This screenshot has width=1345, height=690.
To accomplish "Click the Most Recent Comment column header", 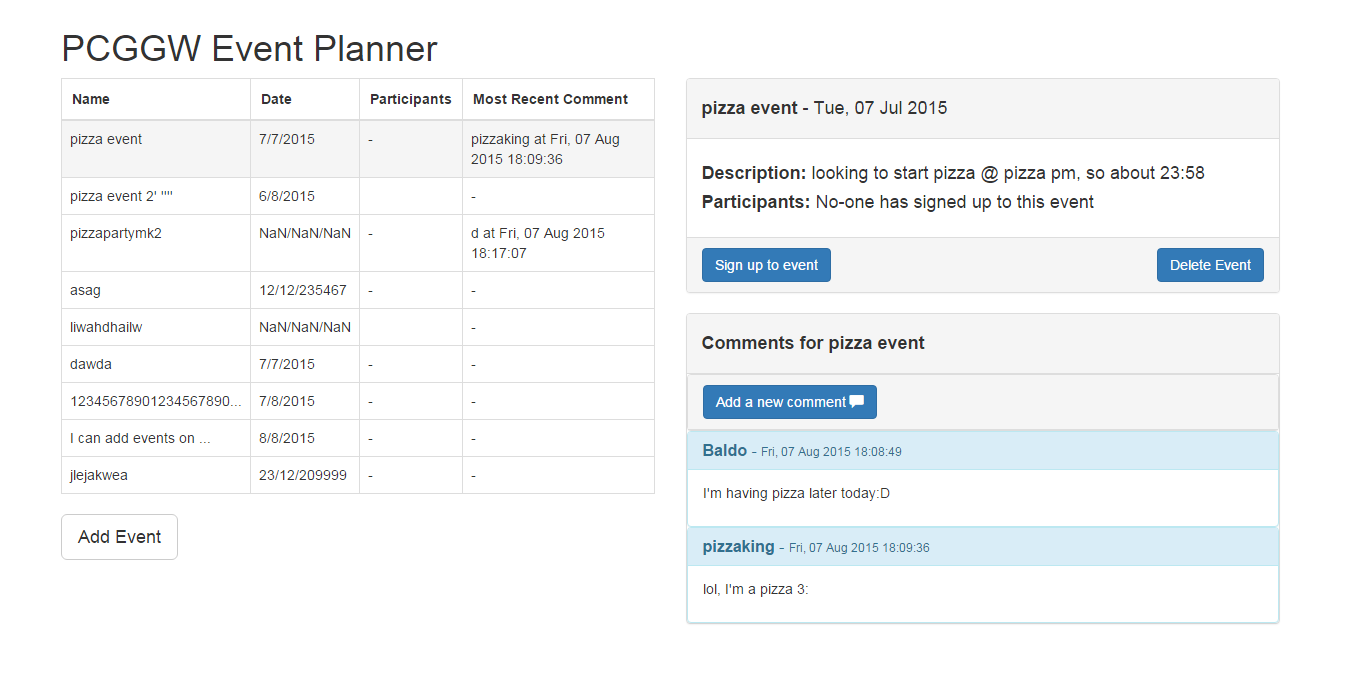I will [550, 100].
